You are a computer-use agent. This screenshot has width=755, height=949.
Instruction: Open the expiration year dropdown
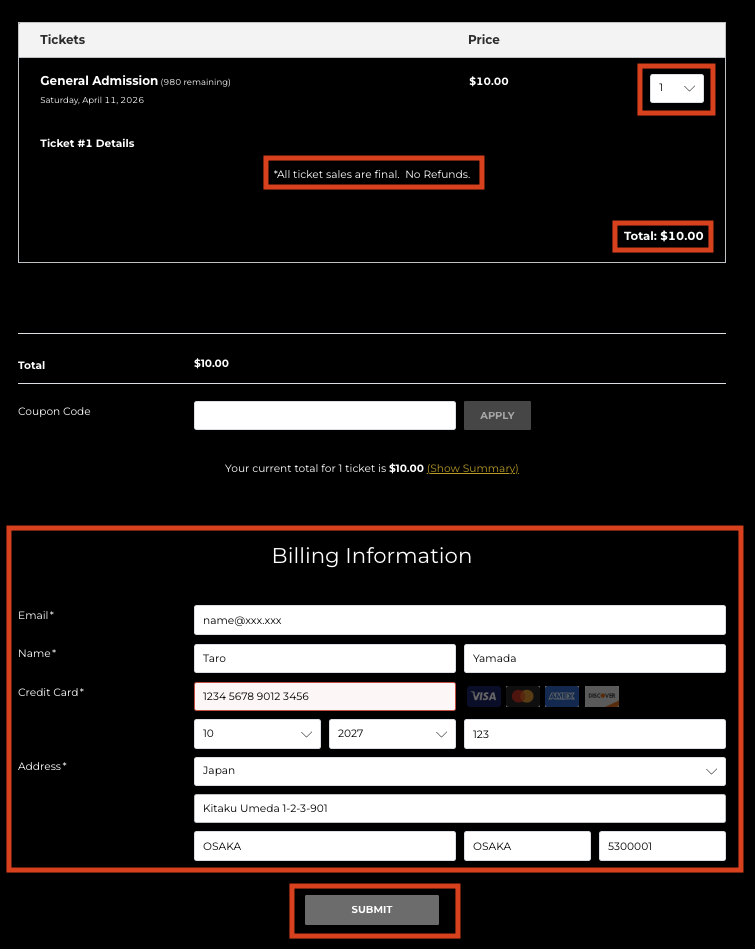[x=392, y=734]
